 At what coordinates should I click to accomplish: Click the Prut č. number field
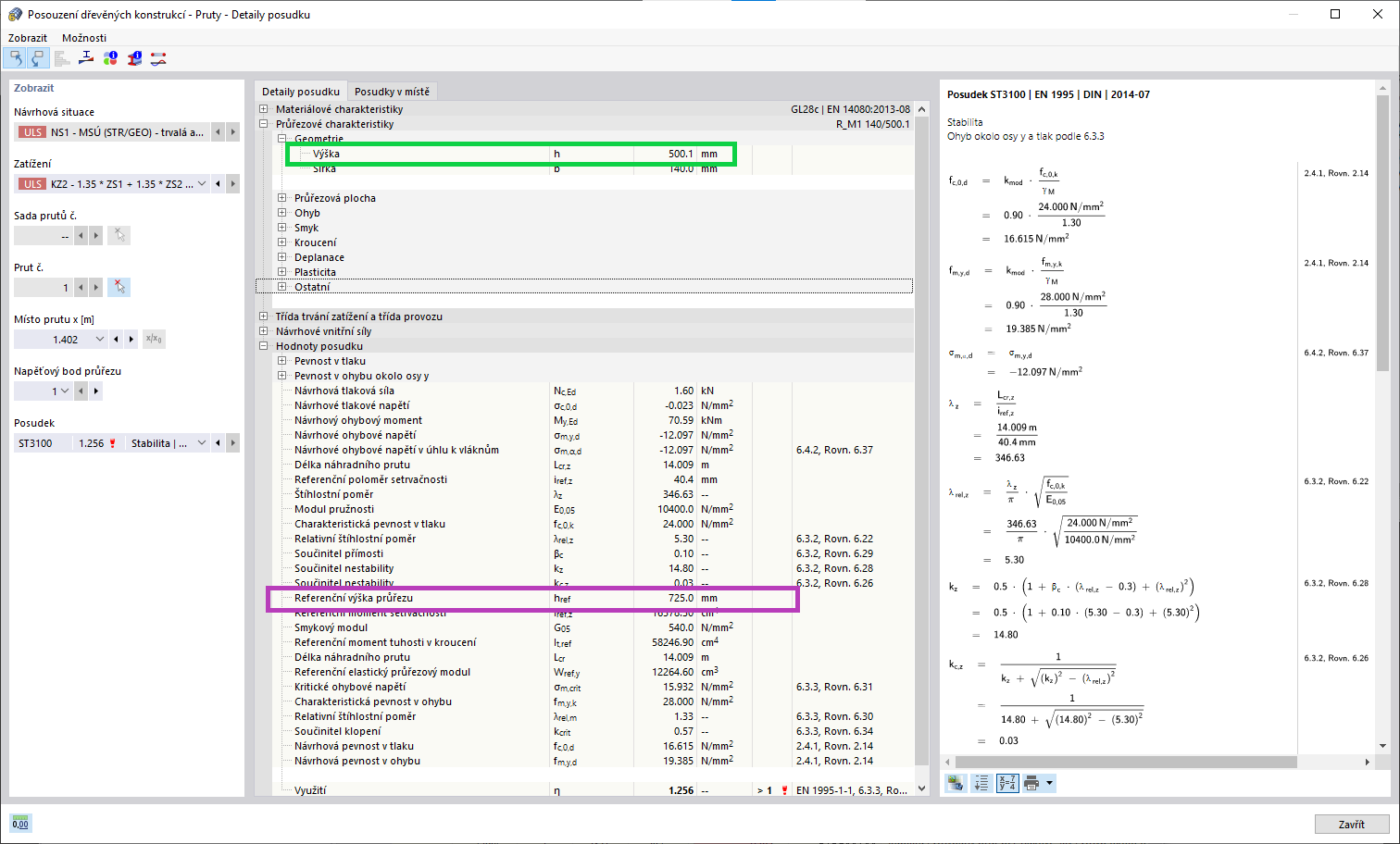(x=43, y=287)
